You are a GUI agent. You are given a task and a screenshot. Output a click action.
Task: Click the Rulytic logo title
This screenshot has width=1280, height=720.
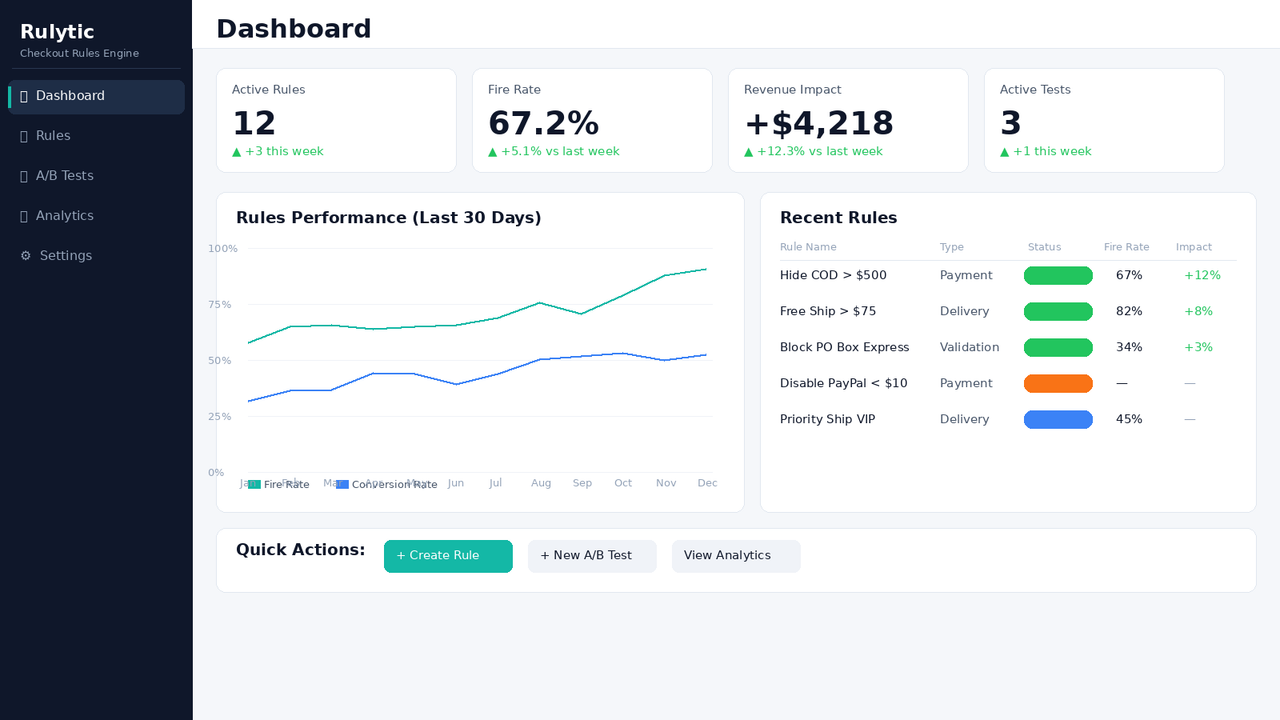pyautogui.click(x=57, y=32)
